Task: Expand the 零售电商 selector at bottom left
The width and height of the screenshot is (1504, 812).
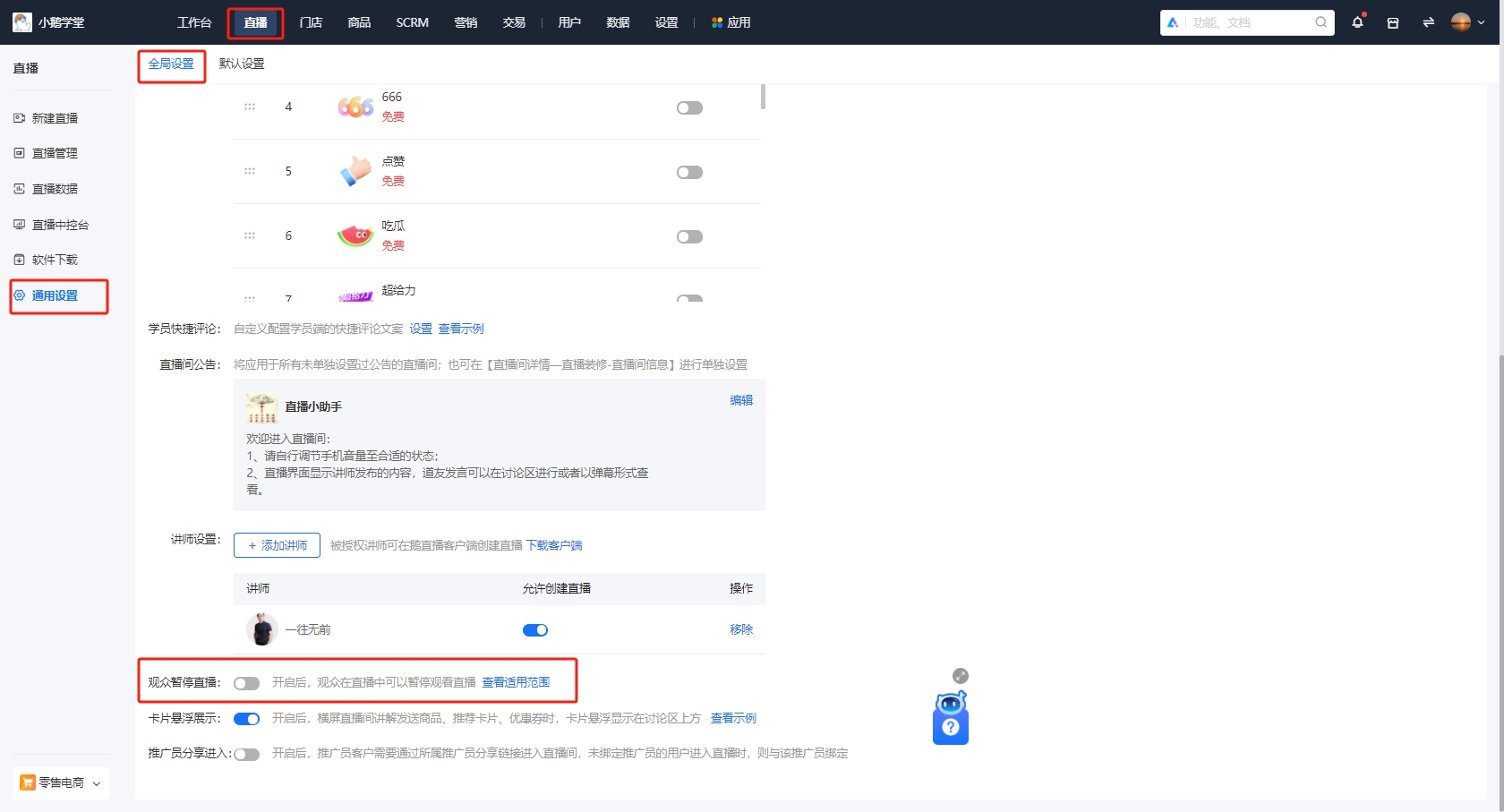Action: point(60,782)
